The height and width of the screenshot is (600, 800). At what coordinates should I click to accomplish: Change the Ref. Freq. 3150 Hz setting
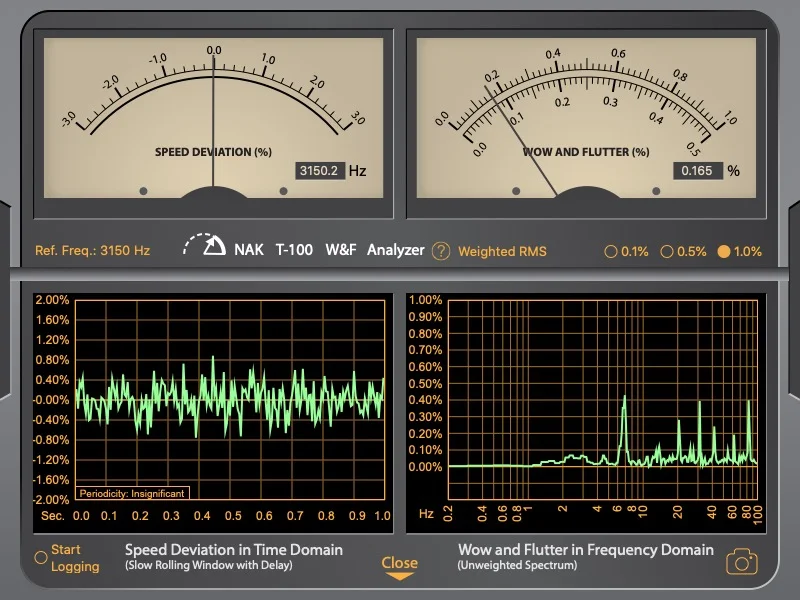tap(92, 251)
